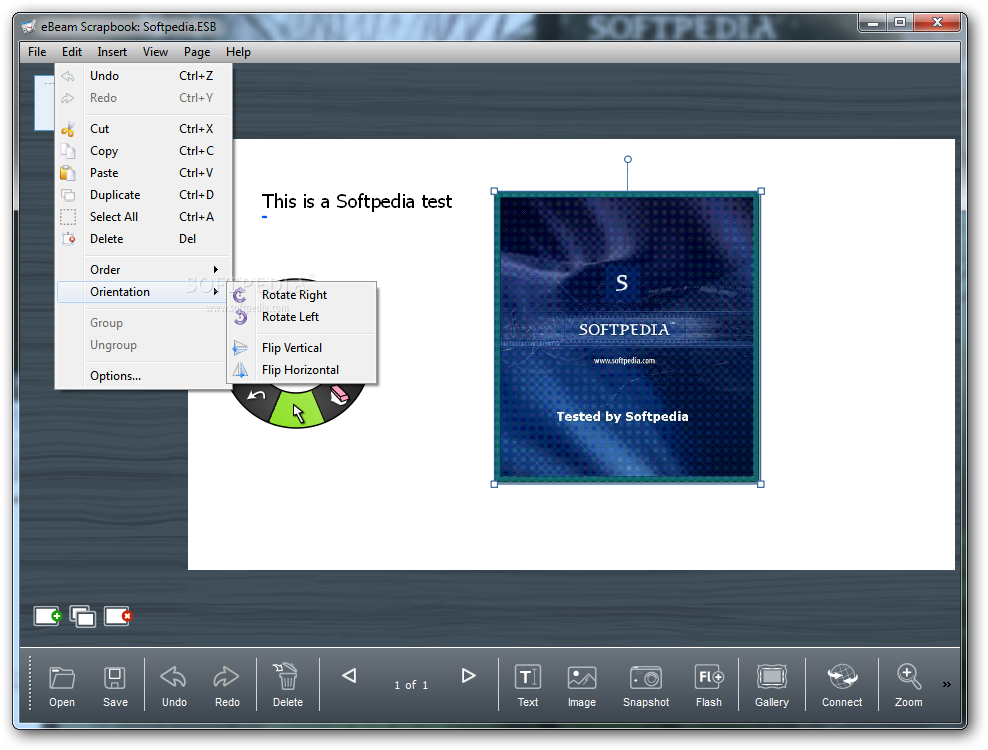Click the Connect globe icon
This screenshot has height=750, width=988.
tap(842, 678)
